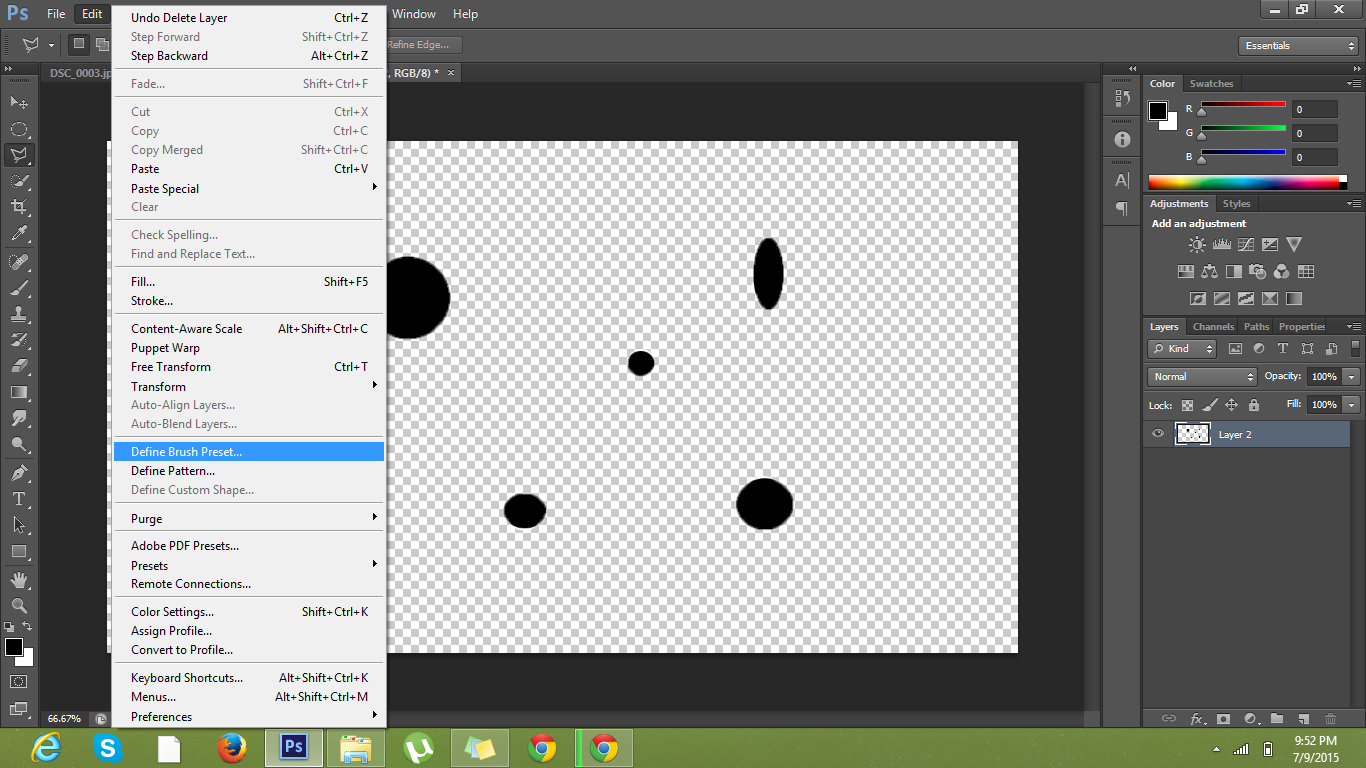Select the Quick Selection tool
The image size is (1366, 768).
(x=19, y=181)
